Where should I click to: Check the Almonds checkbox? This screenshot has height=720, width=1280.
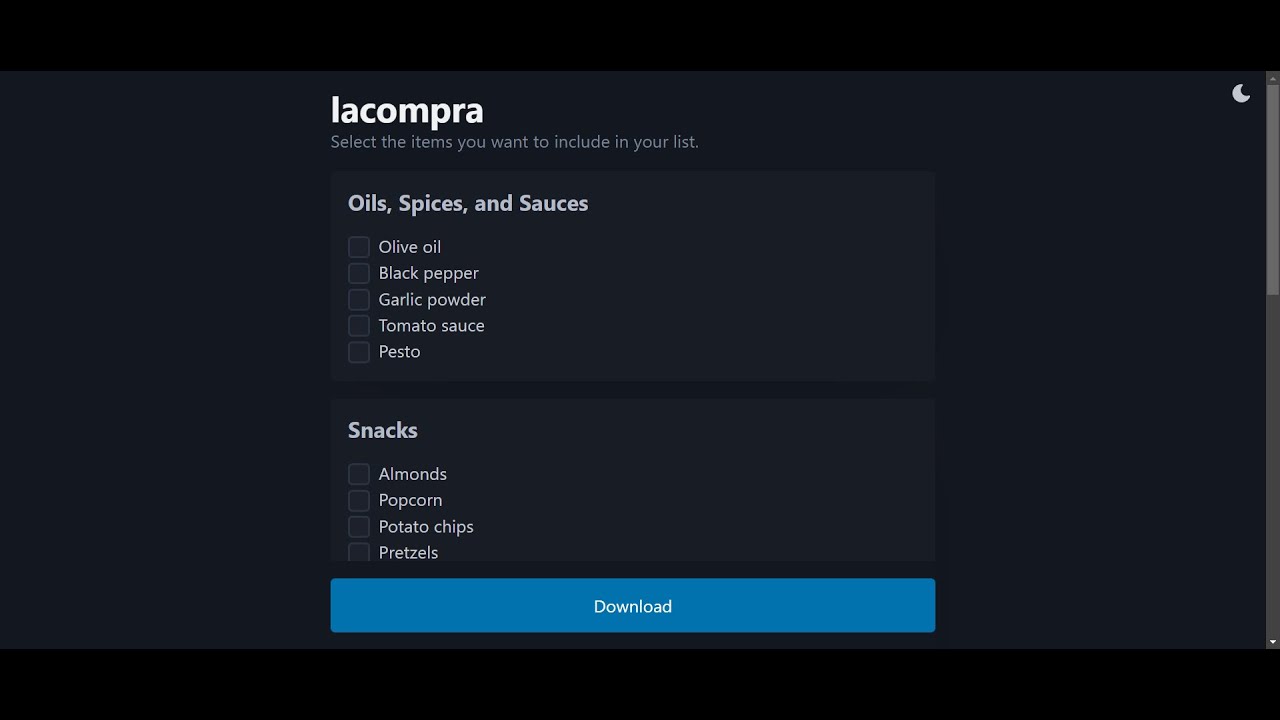point(358,473)
